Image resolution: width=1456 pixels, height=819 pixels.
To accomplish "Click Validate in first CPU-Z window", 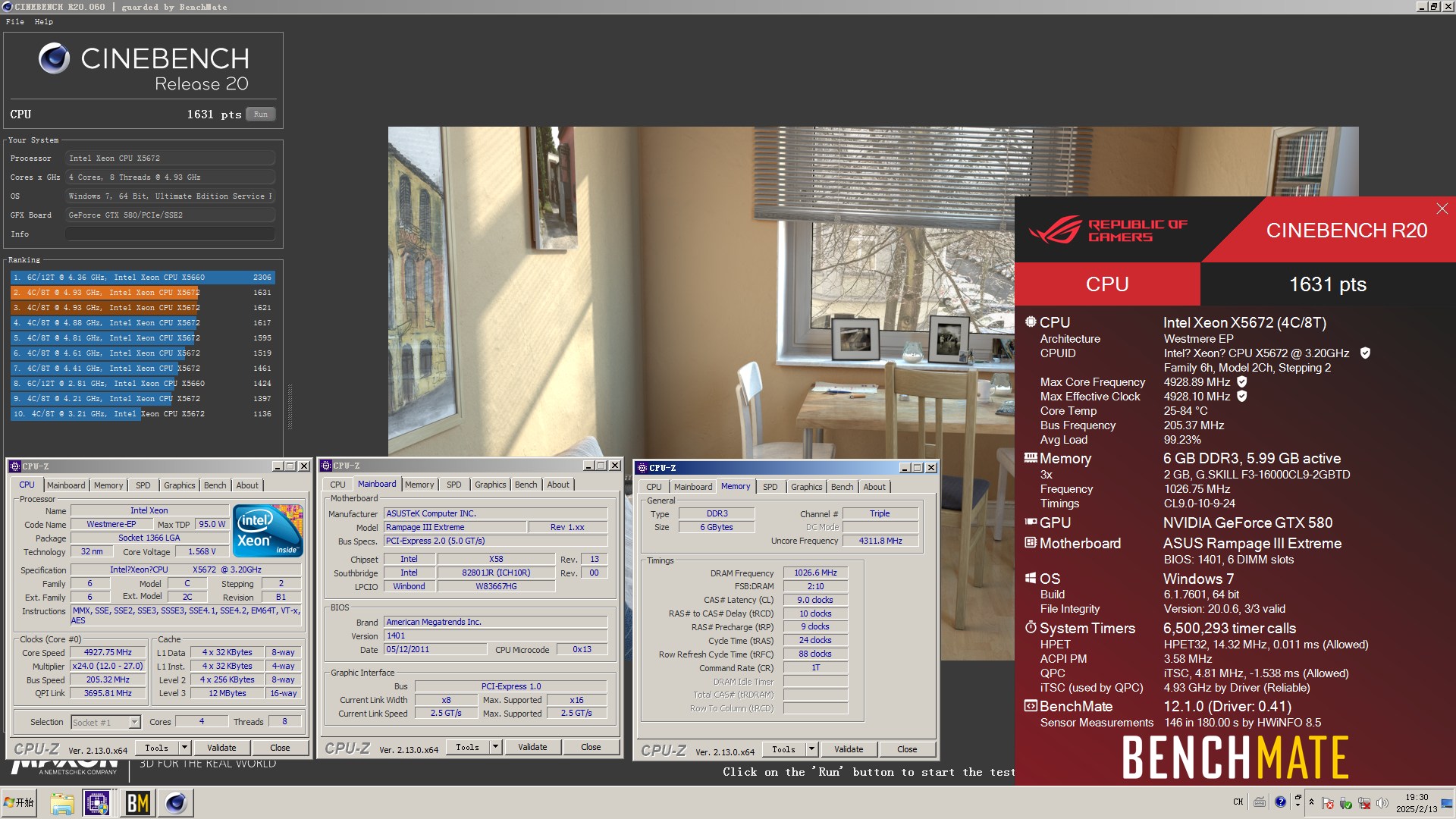I will [x=221, y=748].
